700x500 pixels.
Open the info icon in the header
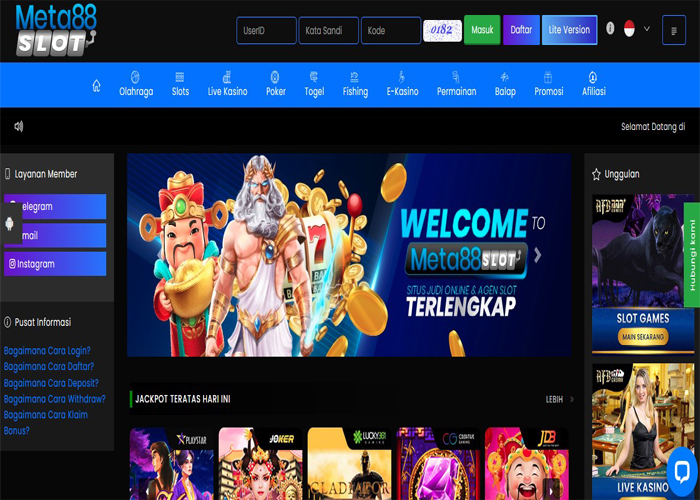pos(610,28)
